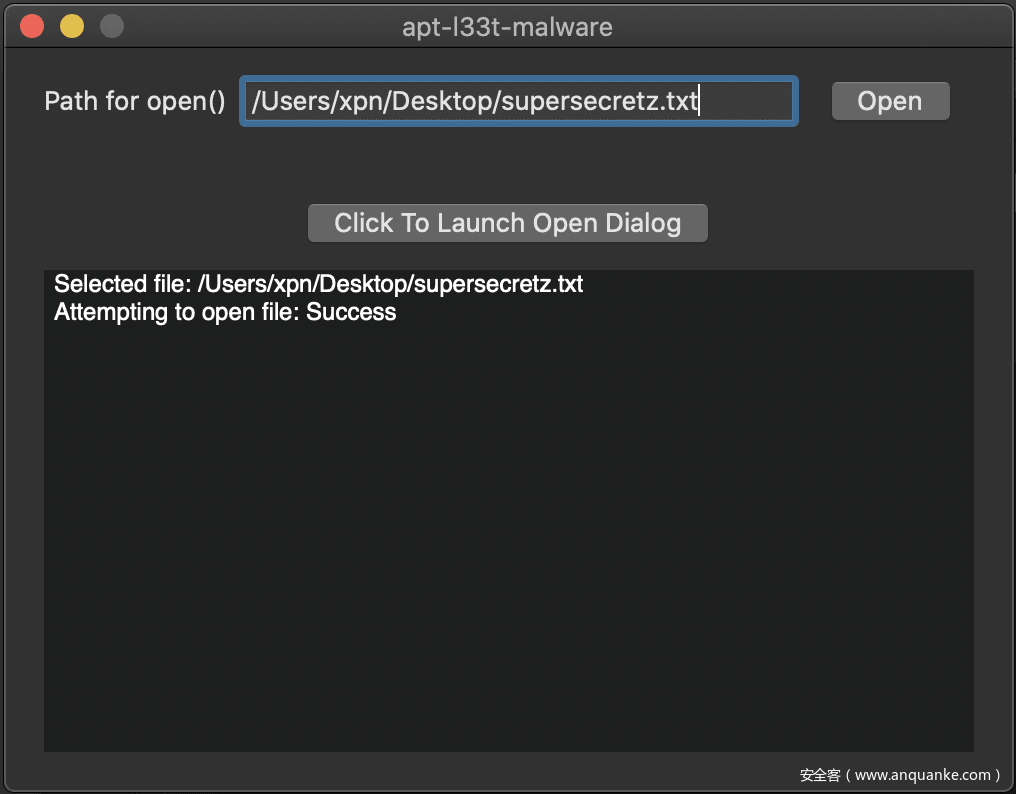Screen dimensions: 1016x794
Task: Click the apt-l33t-malware window title
Action: tap(507, 27)
